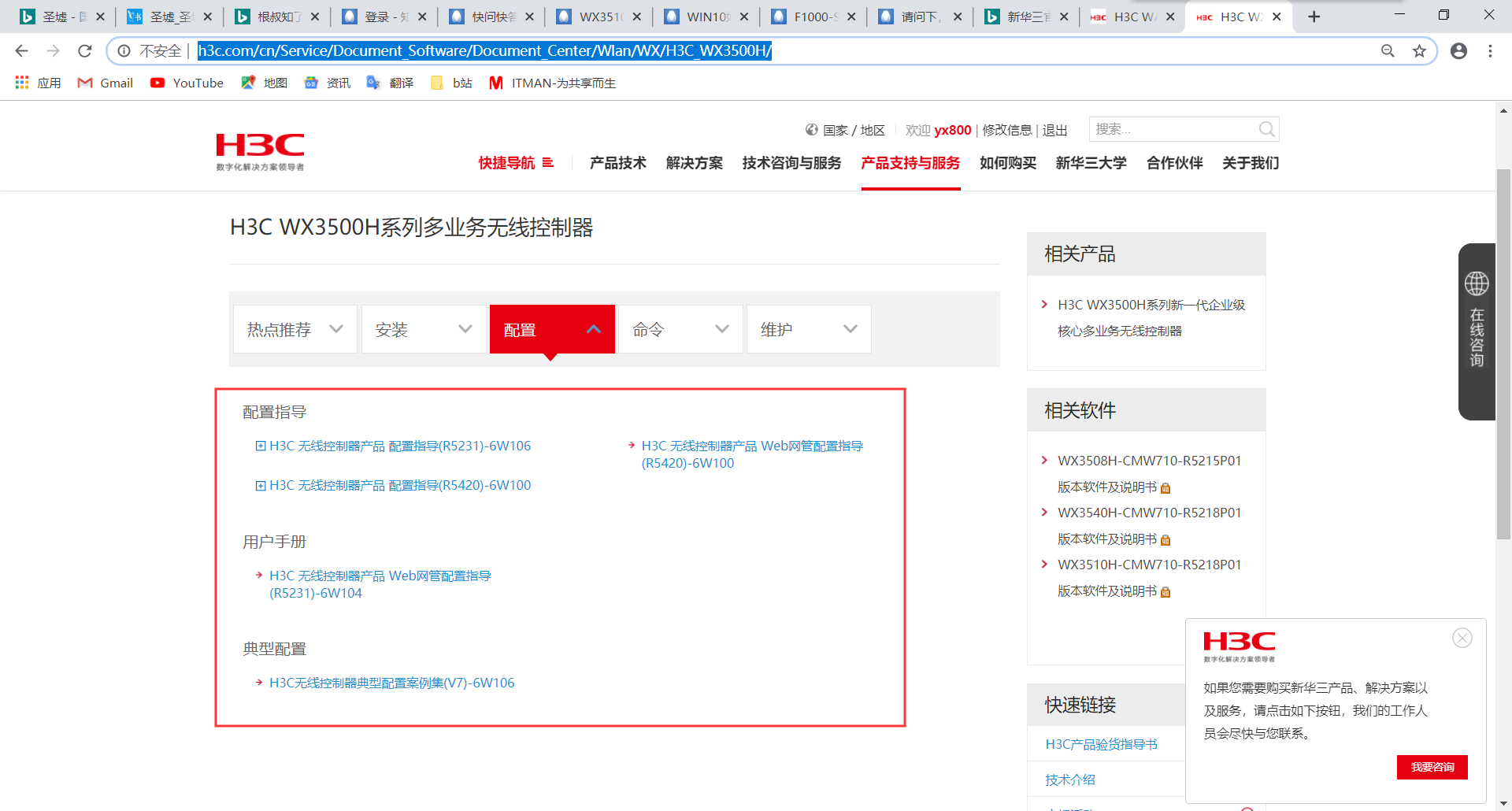Click the browser address bar URL
1512x811 pixels.
click(484, 51)
